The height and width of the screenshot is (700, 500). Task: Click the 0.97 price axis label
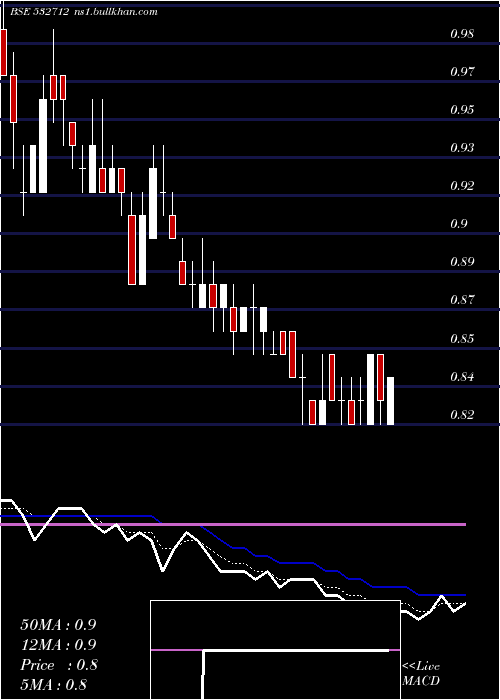pyautogui.click(x=462, y=71)
